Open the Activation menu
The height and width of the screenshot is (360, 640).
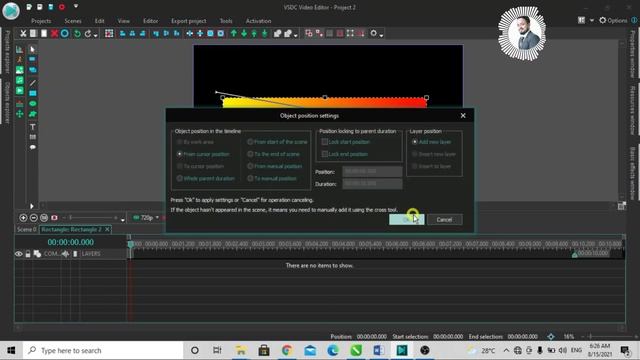(258, 21)
